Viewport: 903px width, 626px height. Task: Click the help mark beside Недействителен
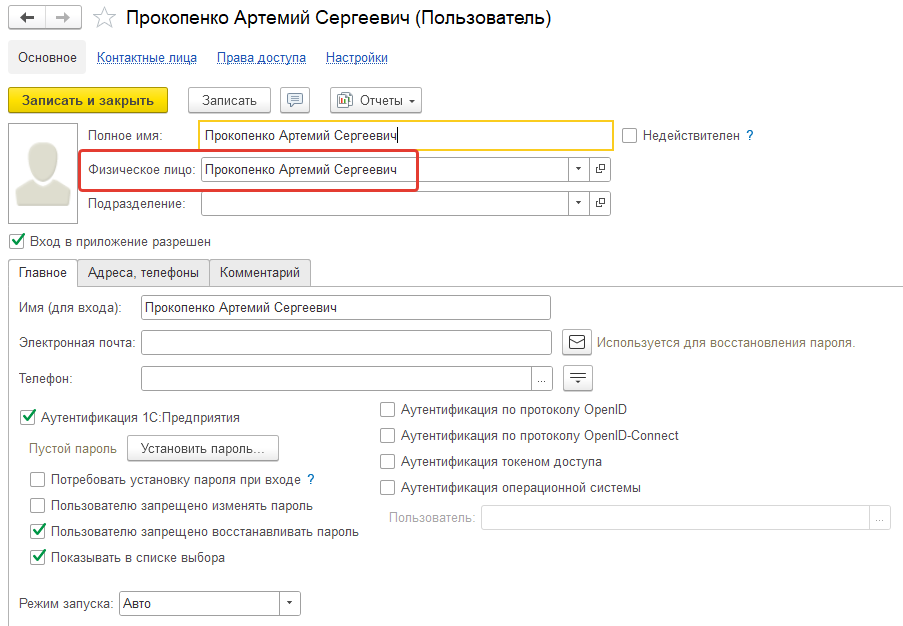(749, 135)
